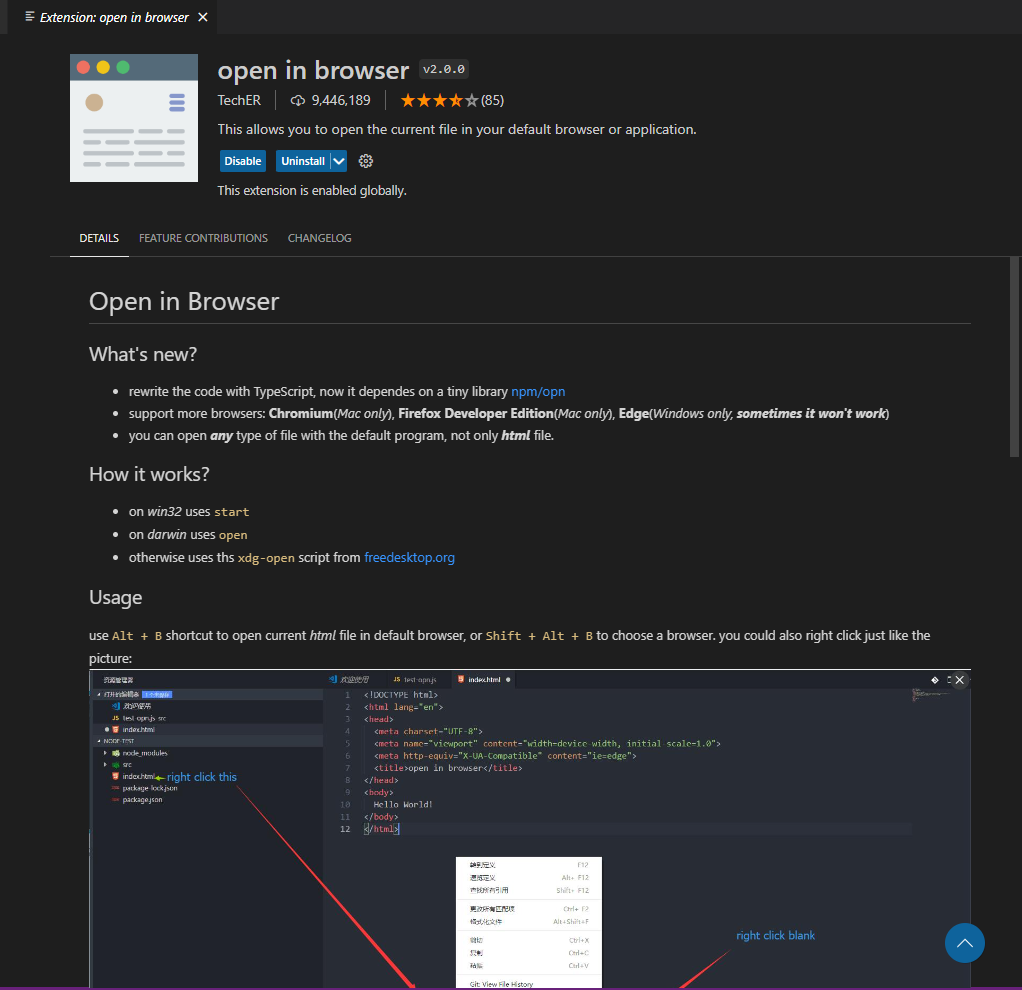Click the first gold rating star
This screenshot has width=1022, height=990.
(406, 100)
